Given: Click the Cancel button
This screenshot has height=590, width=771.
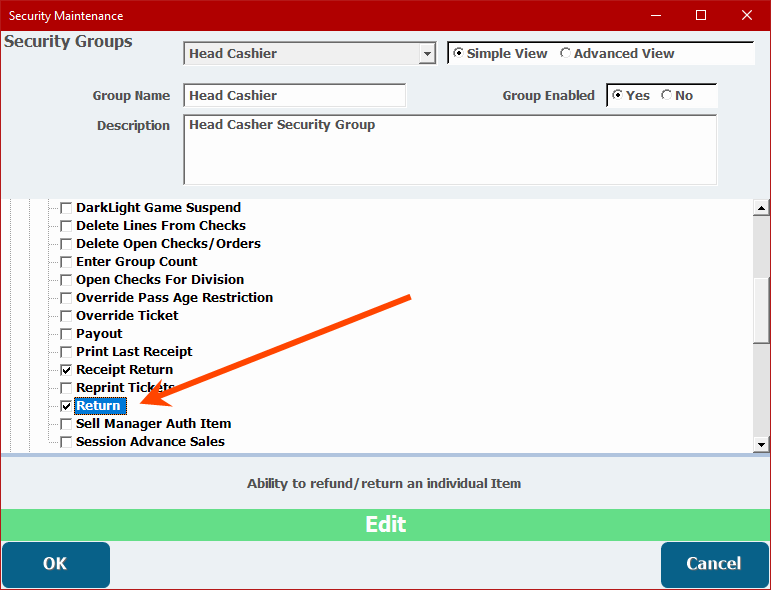Looking at the screenshot, I should (x=713, y=564).
